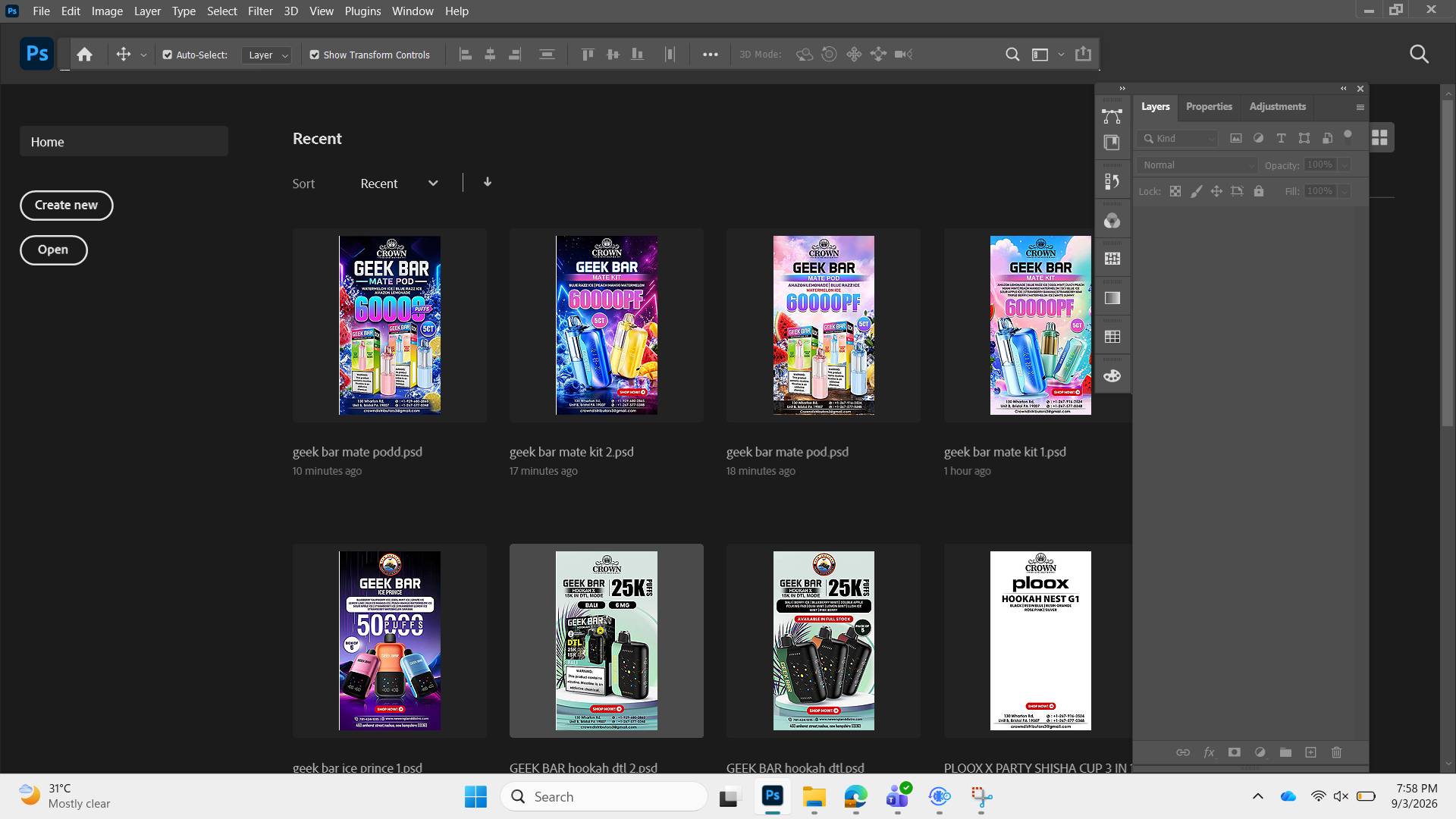Viewport: 1456px width, 819px height.
Task: Click the Create new button
Action: tap(66, 206)
